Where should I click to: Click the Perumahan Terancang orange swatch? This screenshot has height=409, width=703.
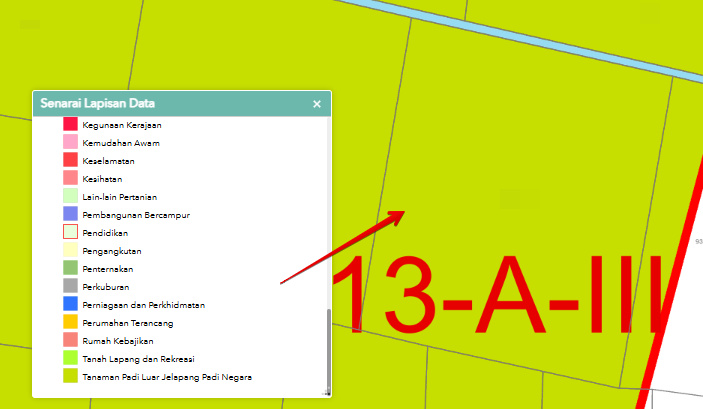click(x=70, y=322)
